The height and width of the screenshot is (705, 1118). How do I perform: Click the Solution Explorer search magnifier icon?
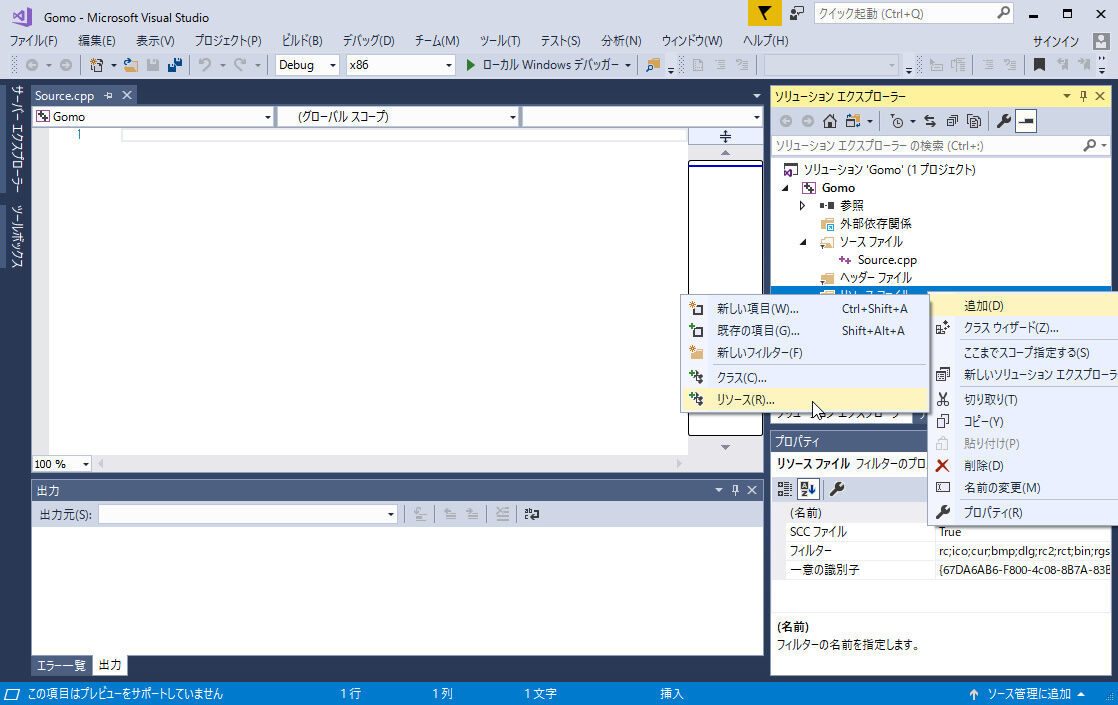(x=1089, y=145)
